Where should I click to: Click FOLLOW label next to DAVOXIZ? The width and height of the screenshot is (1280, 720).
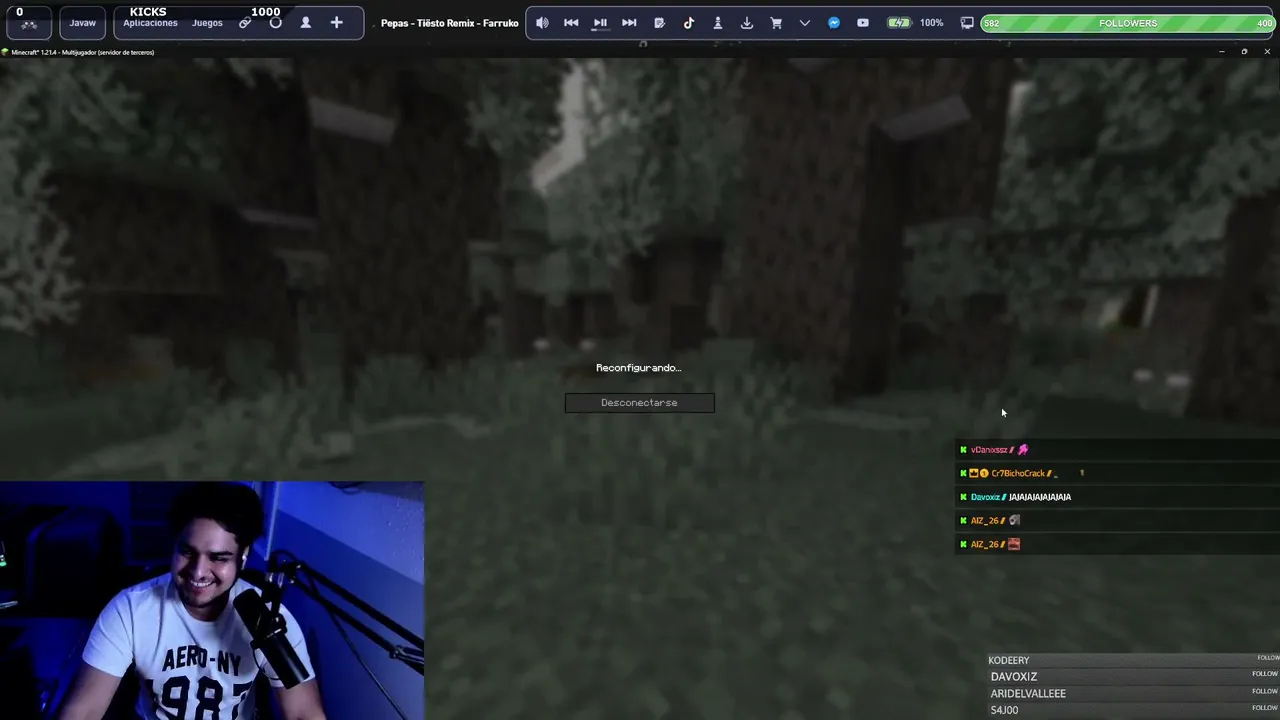[x=1265, y=674]
